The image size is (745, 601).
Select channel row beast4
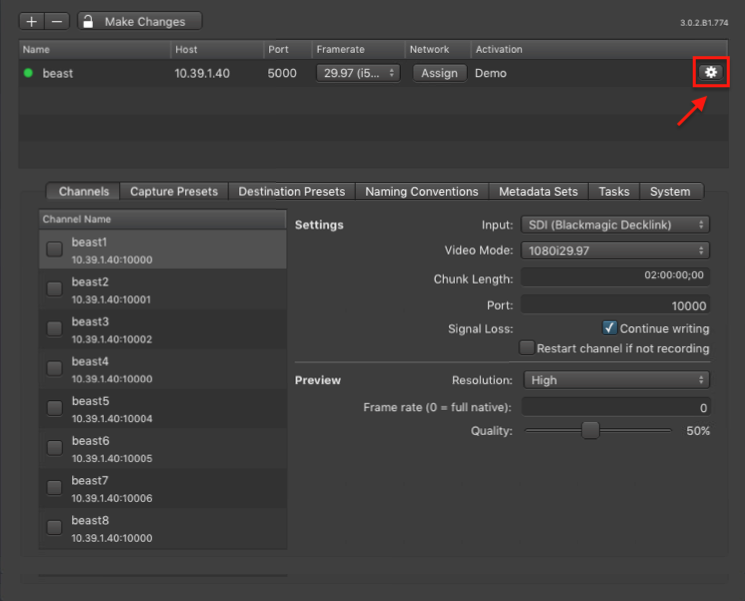pos(162,369)
